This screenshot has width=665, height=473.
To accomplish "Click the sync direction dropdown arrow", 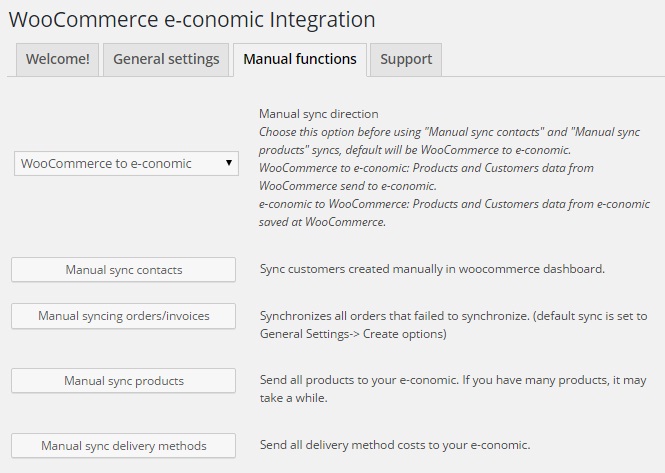I will click(229, 163).
